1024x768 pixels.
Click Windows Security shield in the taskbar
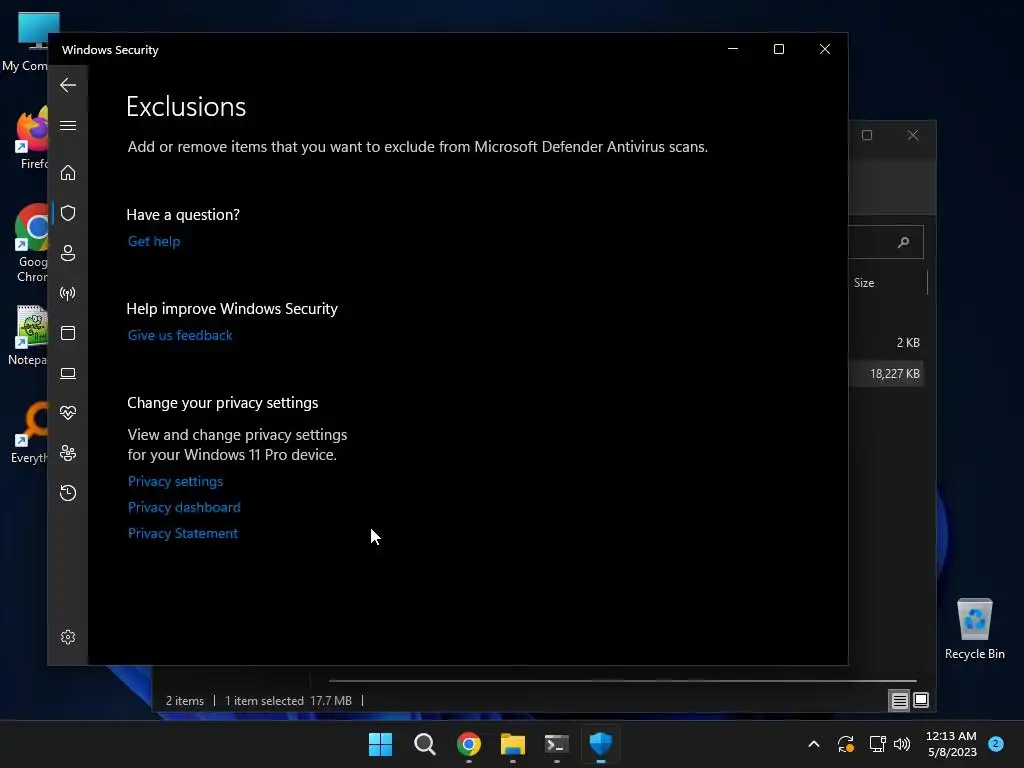pos(601,744)
